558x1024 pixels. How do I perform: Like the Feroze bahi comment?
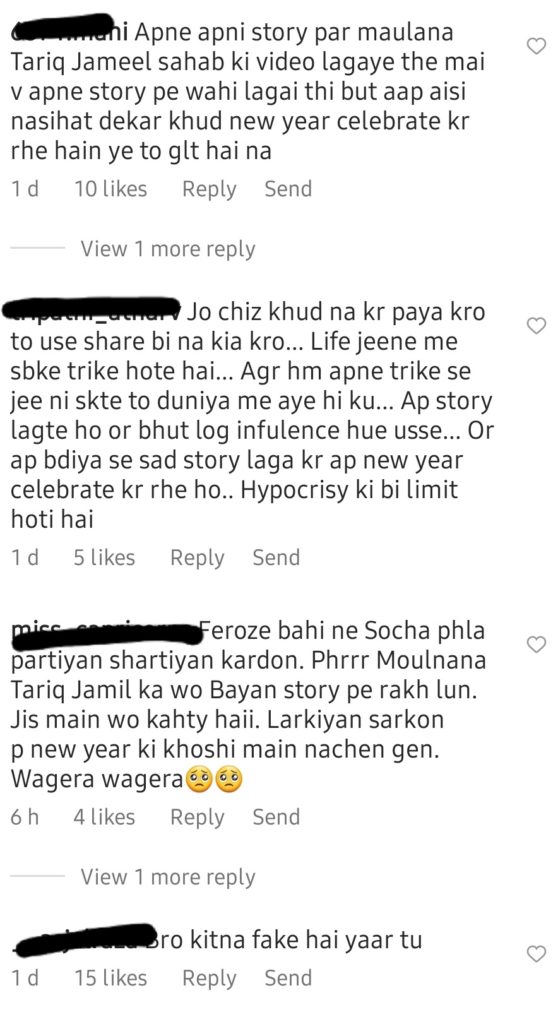pos(536,645)
